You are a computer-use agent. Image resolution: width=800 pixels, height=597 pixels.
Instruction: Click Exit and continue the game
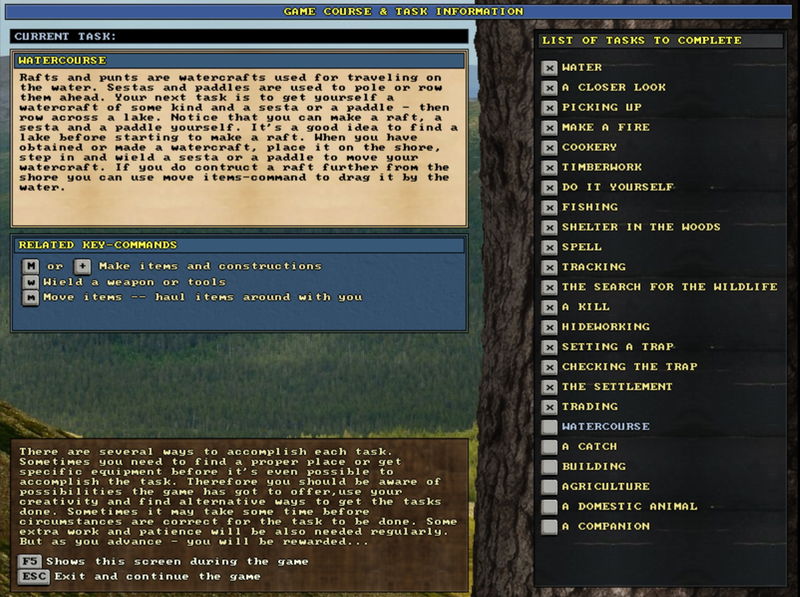[158, 576]
